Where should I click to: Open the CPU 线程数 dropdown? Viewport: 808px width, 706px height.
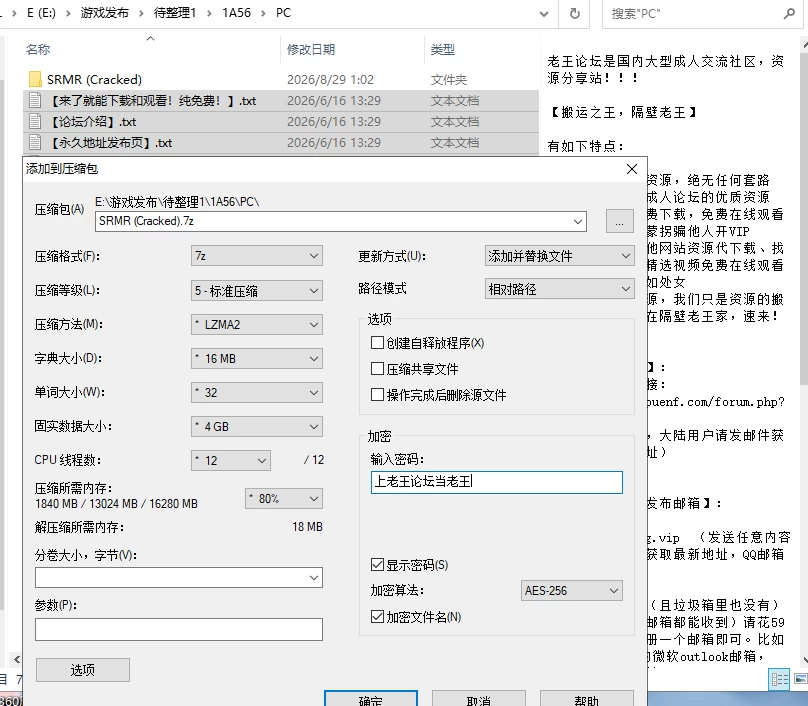pos(231,460)
